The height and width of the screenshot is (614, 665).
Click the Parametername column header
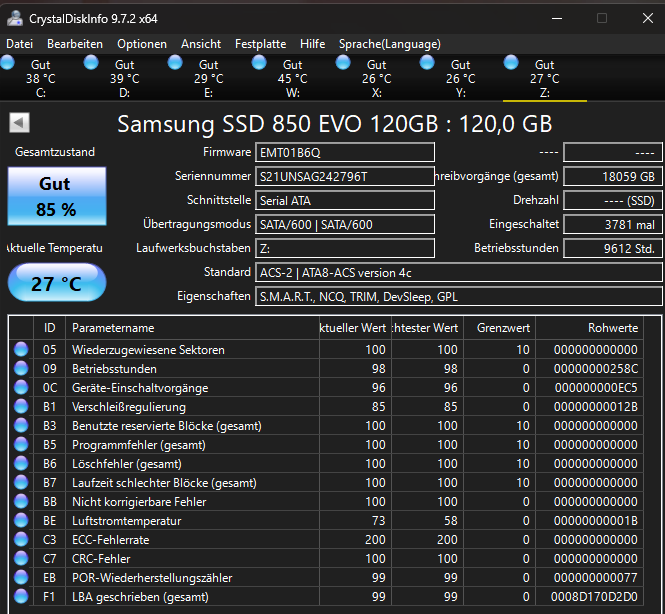(193, 328)
